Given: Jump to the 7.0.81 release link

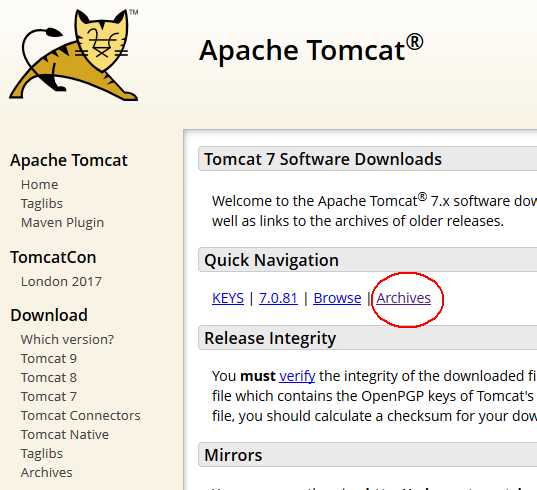Looking at the screenshot, I should pyautogui.click(x=278, y=298).
